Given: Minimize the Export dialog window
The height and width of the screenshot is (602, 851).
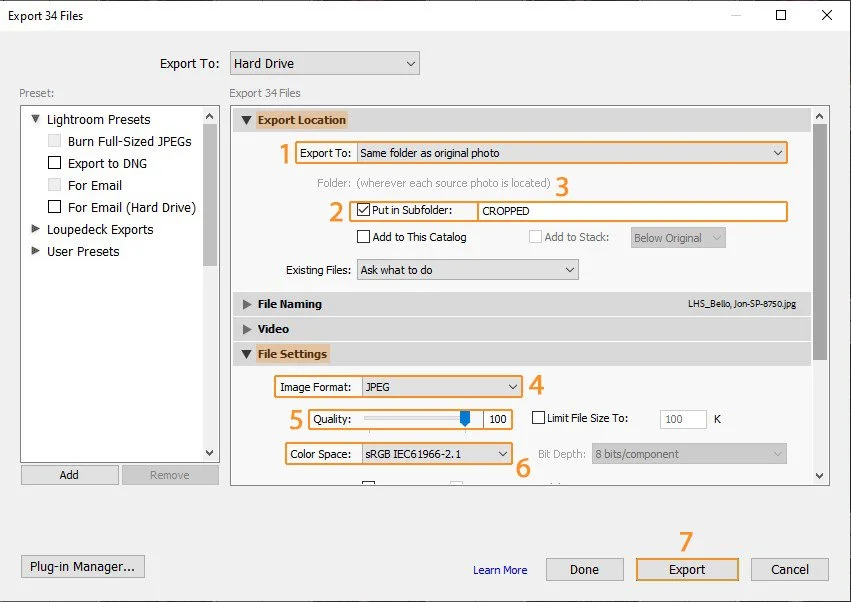Looking at the screenshot, I should point(736,15).
